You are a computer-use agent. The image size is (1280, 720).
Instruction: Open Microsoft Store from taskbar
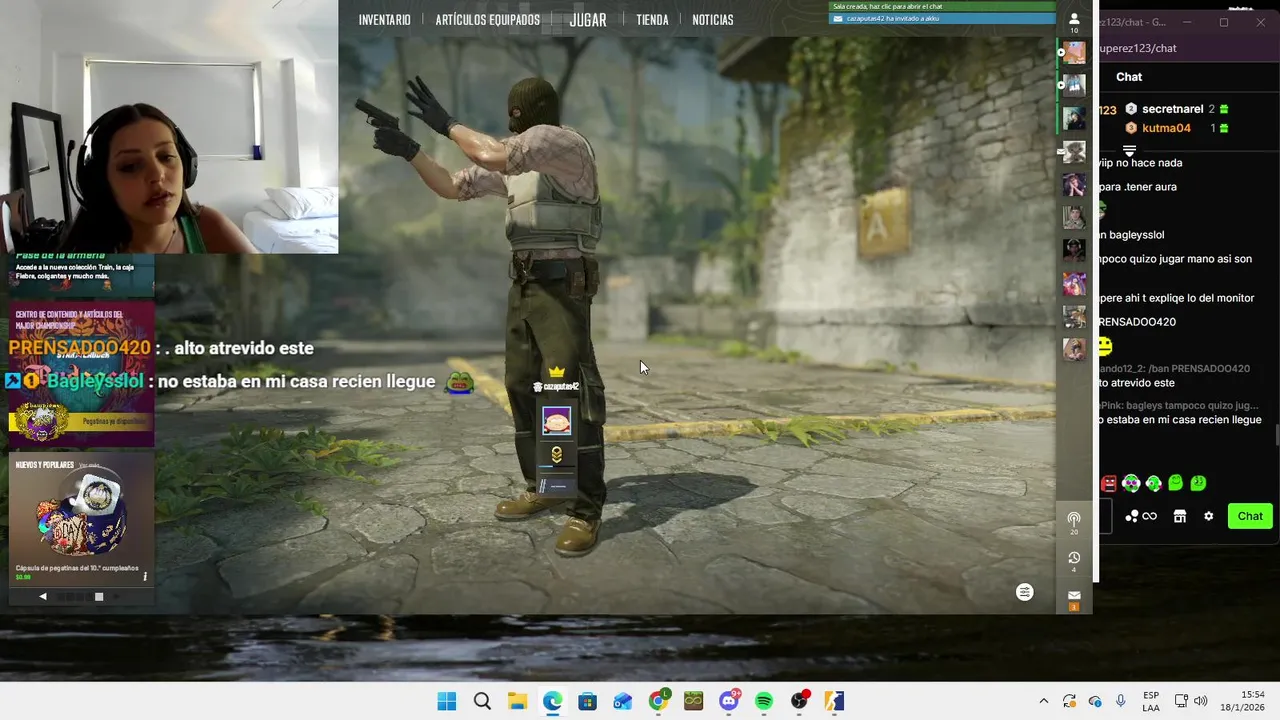[x=588, y=701]
